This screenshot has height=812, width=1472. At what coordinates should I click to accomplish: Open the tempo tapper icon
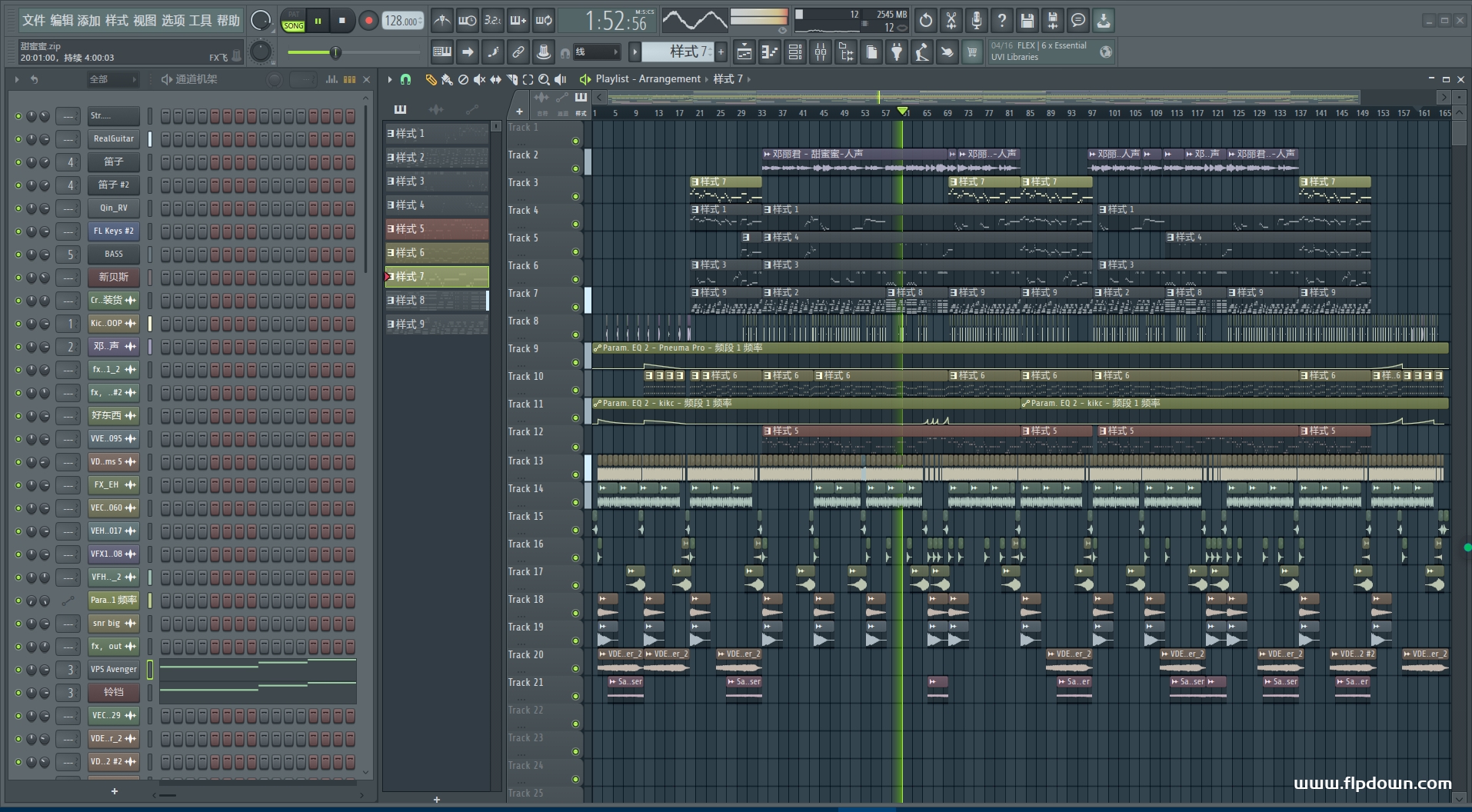922,52
